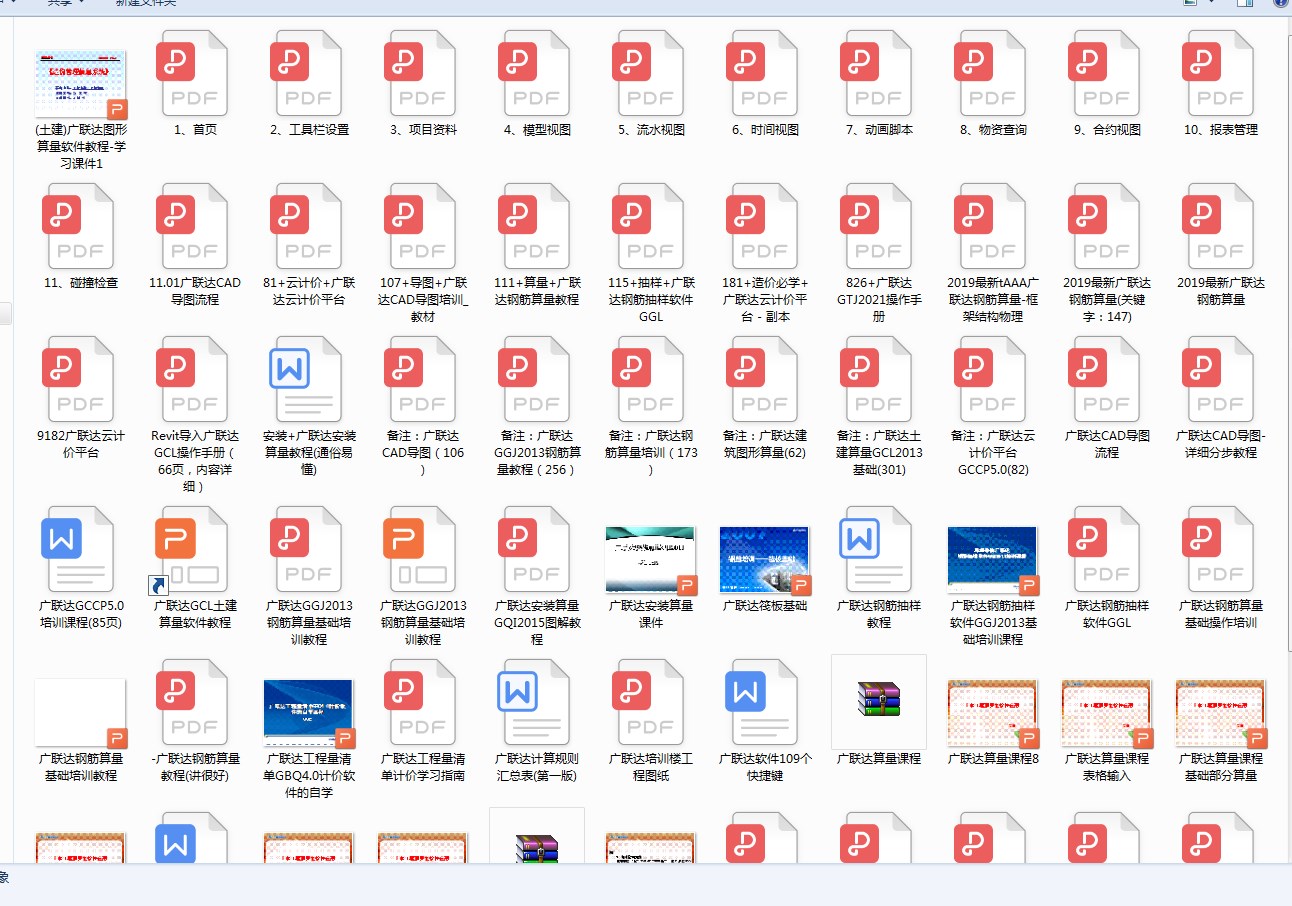Image resolution: width=1292 pixels, height=906 pixels.
Task: Click label 广联达工程量清单计价学习指南
Action: (423, 767)
